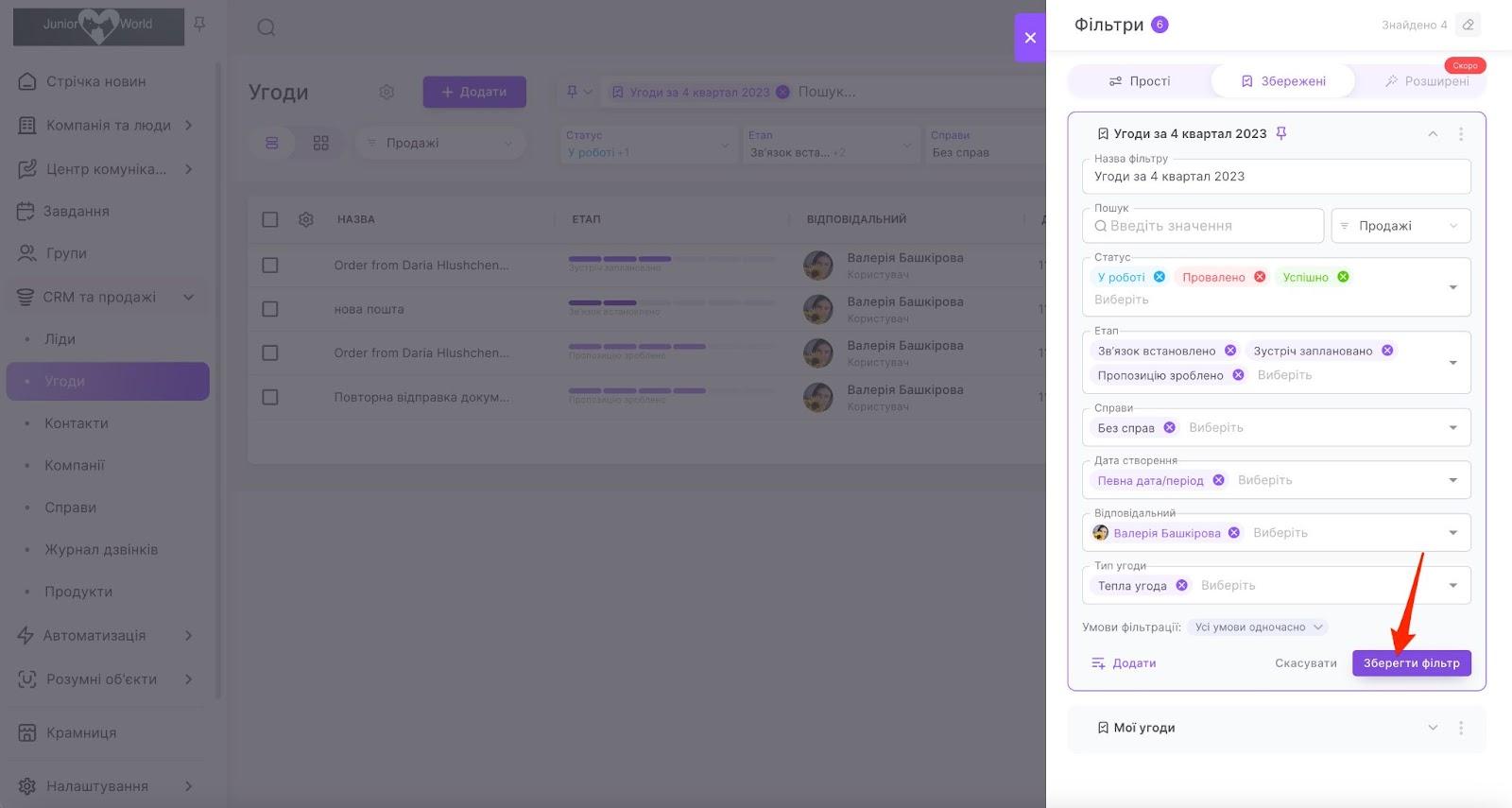Open the нова пошта deal
This screenshot has width=1512, height=808.
[x=369, y=309]
